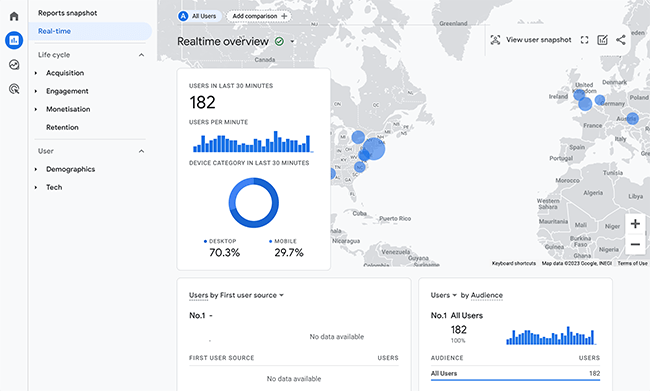The width and height of the screenshot is (650, 391).
Task: Click the plus icon in Add comparison
Action: (284, 16)
